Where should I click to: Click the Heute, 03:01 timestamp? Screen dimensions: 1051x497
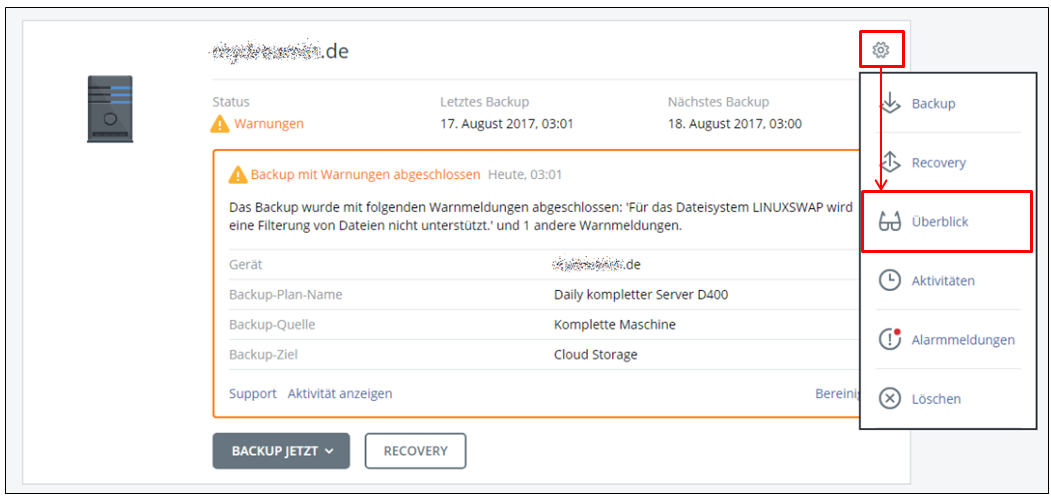tap(525, 175)
